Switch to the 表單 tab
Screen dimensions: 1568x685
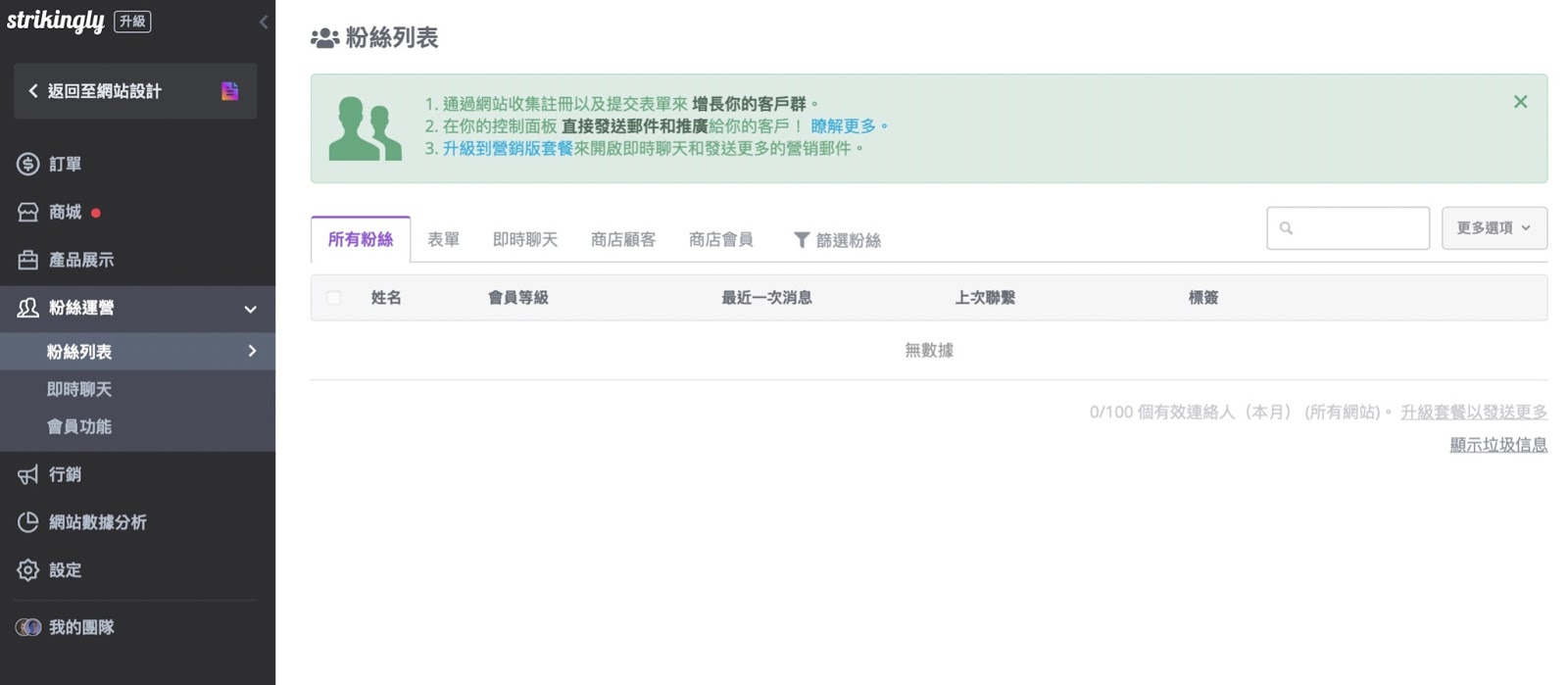[443, 240]
